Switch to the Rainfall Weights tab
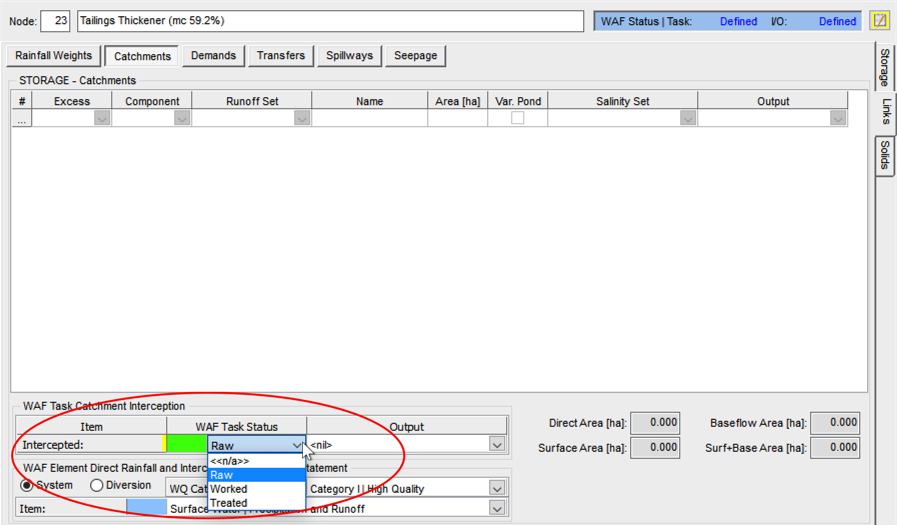The height and width of the screenshot is (525, 897). [x=53, y=56]
